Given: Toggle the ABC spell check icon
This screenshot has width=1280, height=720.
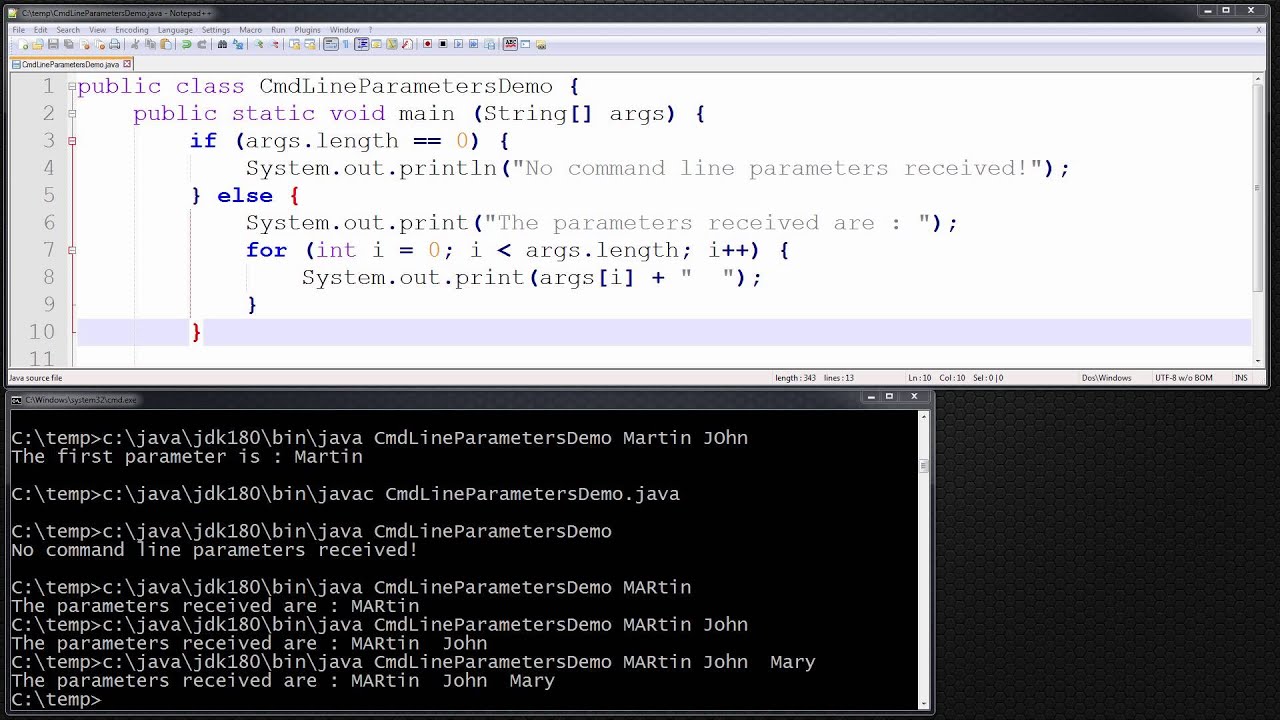Looking at the screenshot, I should point(510,44).
